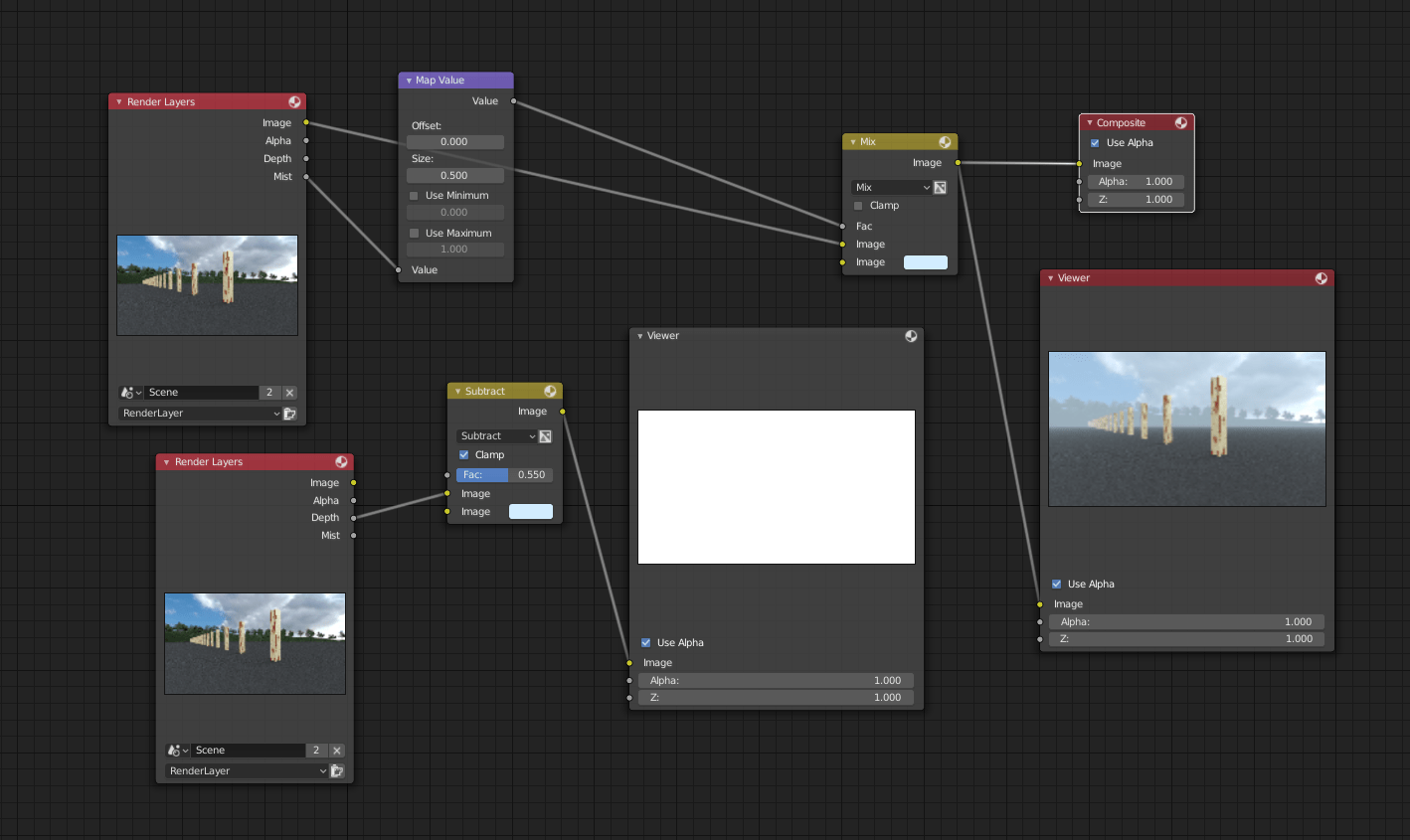Viewport: 1410px width, 840px height.
Task: Collapse the foggy-scene Viewer node
Action: coord(1051,278)
